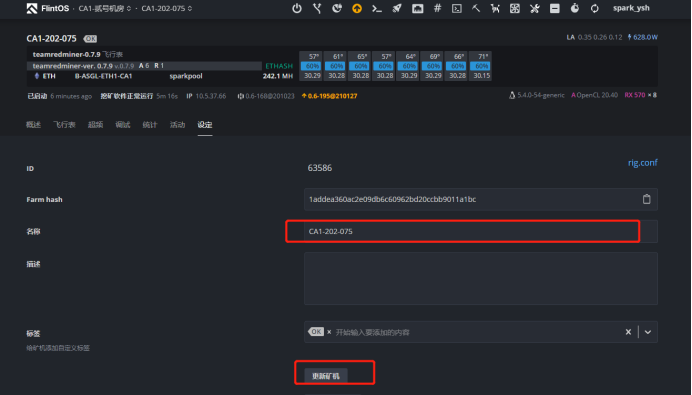Screen dimensions: 692x395
Task: Click the ethernet port icon
Action: point(417,8)
